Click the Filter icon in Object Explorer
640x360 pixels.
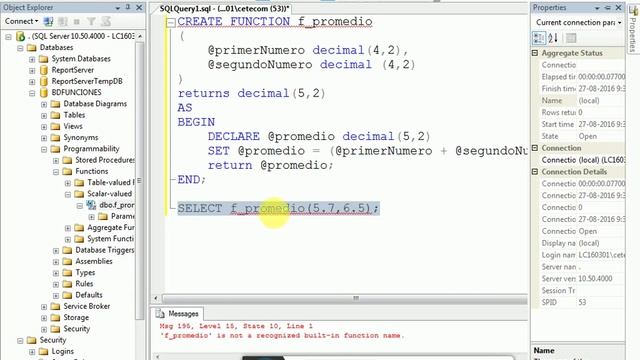(91, 21)
